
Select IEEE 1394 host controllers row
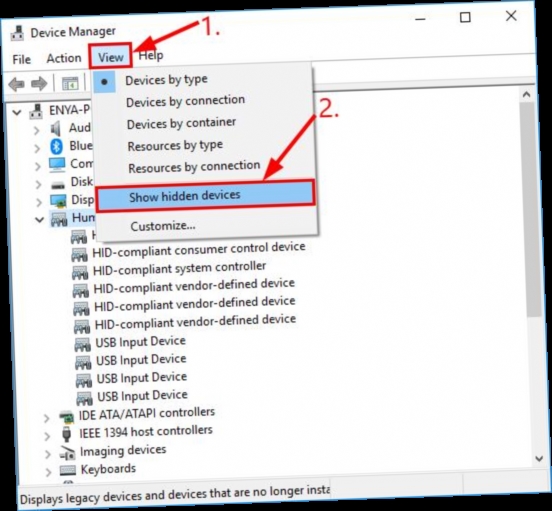click(146, 431)
